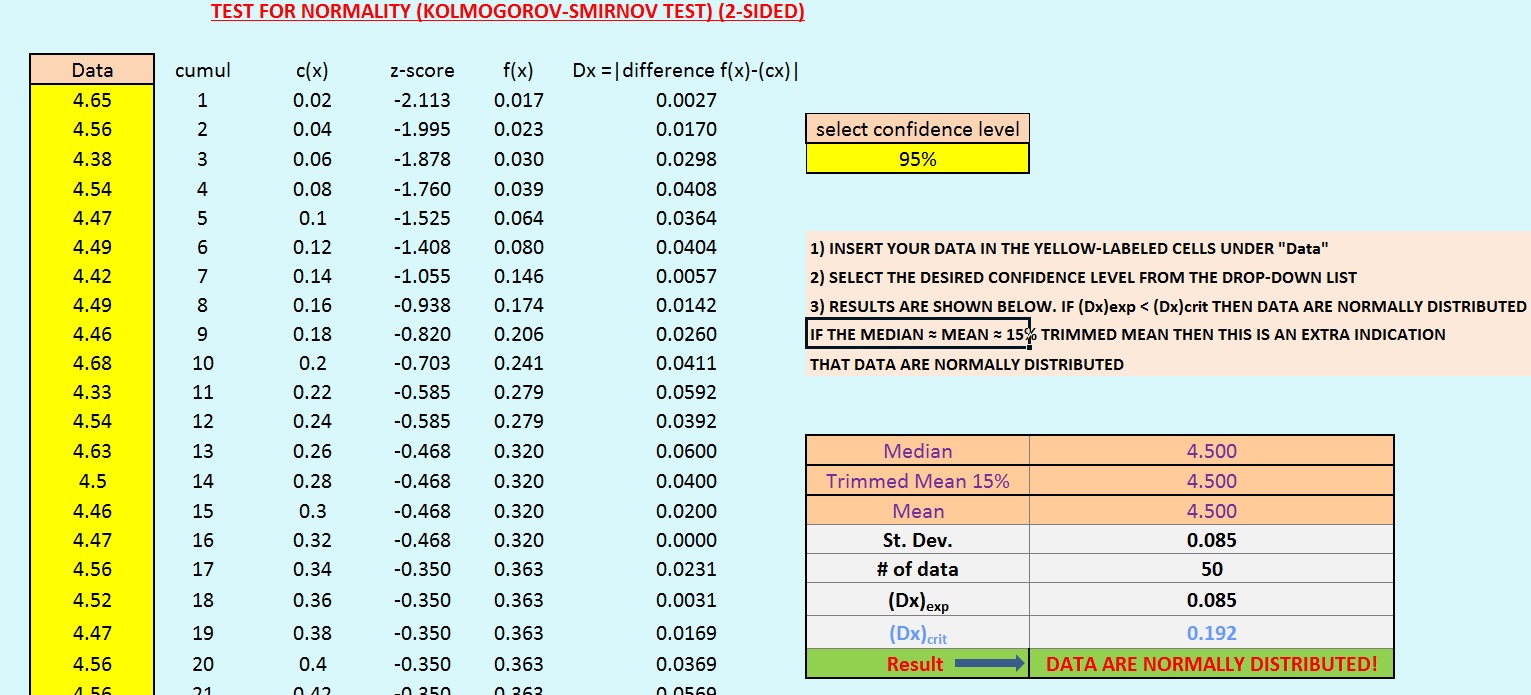The width and height of the screenshot is (1531, 695).
Task: Click 'THAT DATA ARE NORMALLY DISTRIBUTED' instruction line
Action: [x=966, y=364]
